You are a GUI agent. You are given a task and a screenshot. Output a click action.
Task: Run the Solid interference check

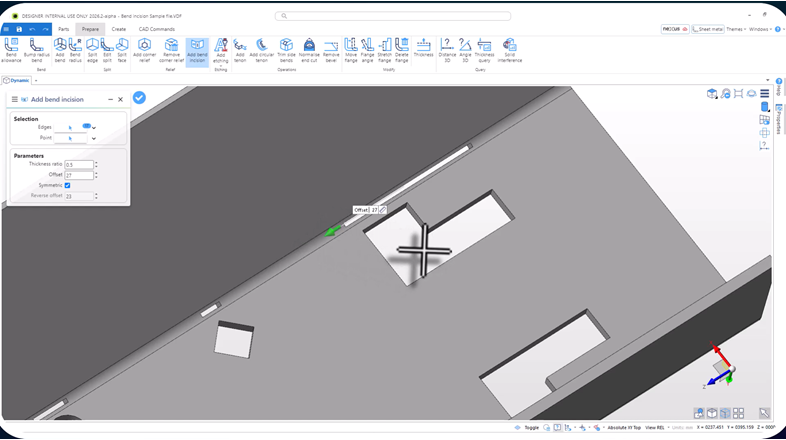(510, 50)
